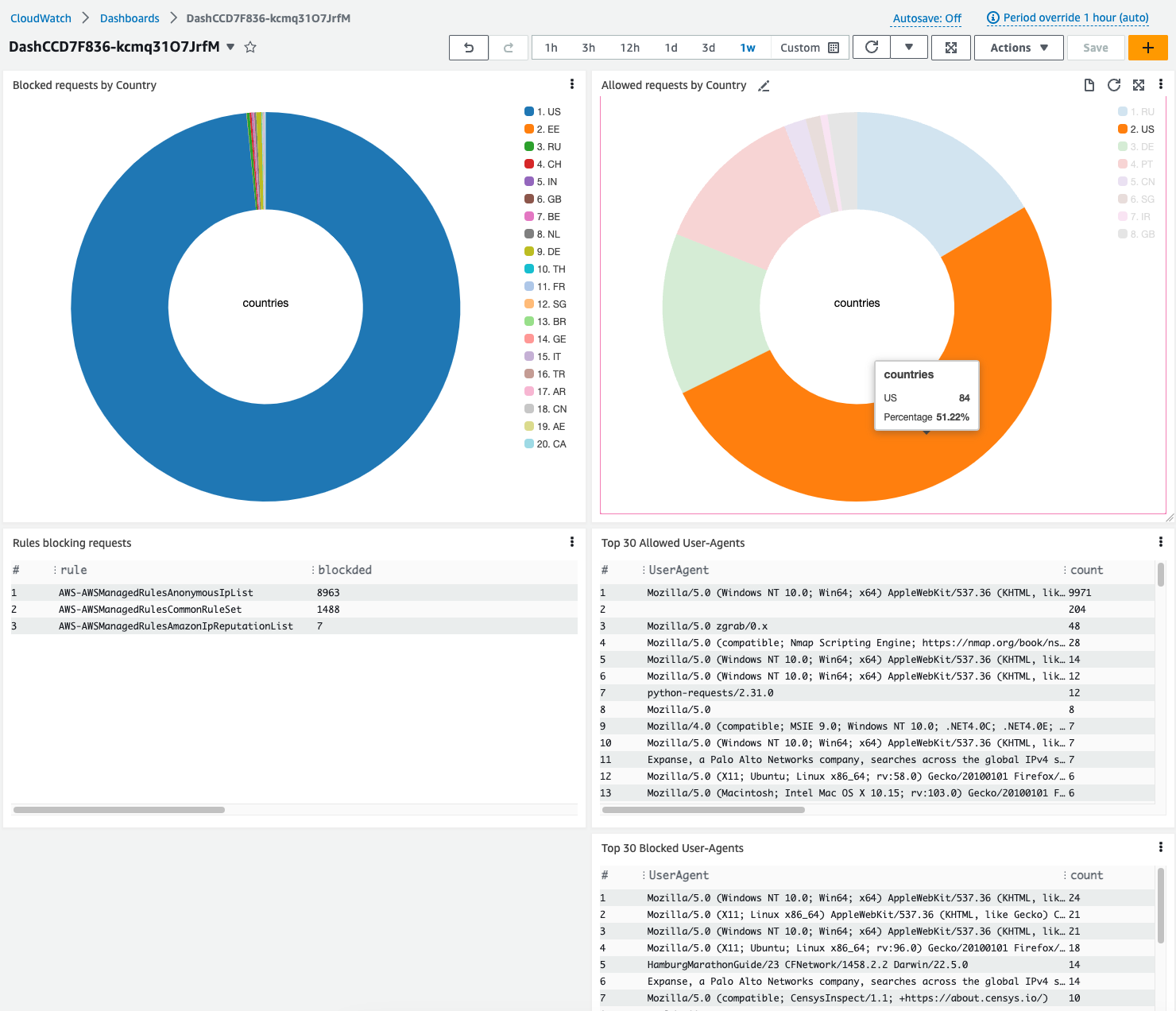Toggle RU legend swatch in Blocked chart
This screenshot has height=1011, width=1176.
pos(529,146)
